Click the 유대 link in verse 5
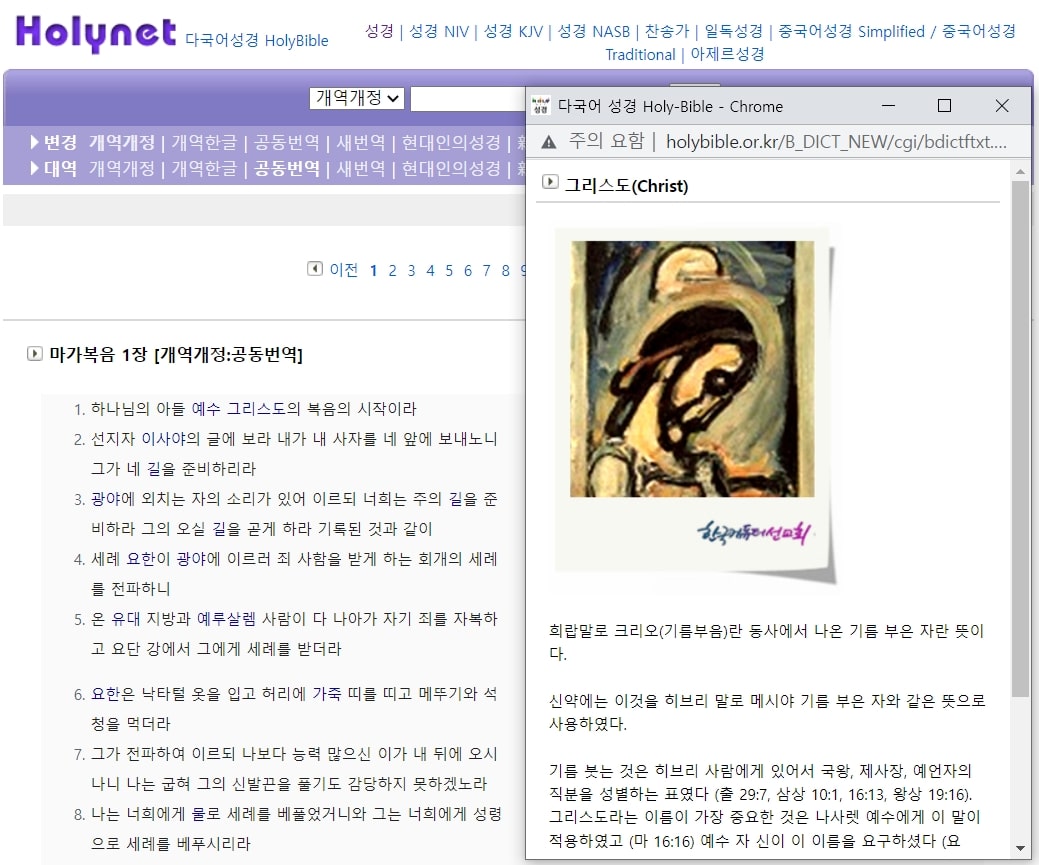The image size is (1039, 865). 125,619
